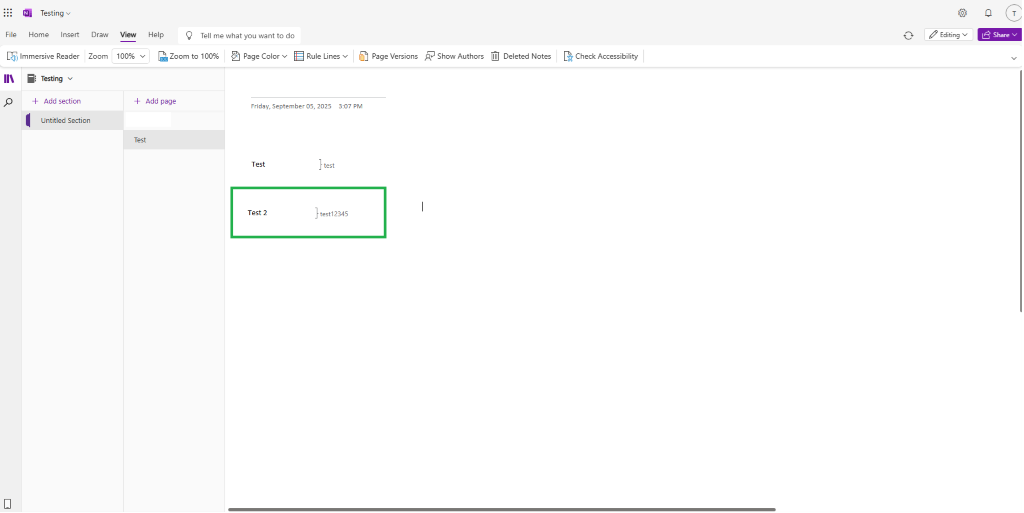Click the notebooks library icon in sidebar
This screenshot has width=1024, height=513.
(8, 78)
